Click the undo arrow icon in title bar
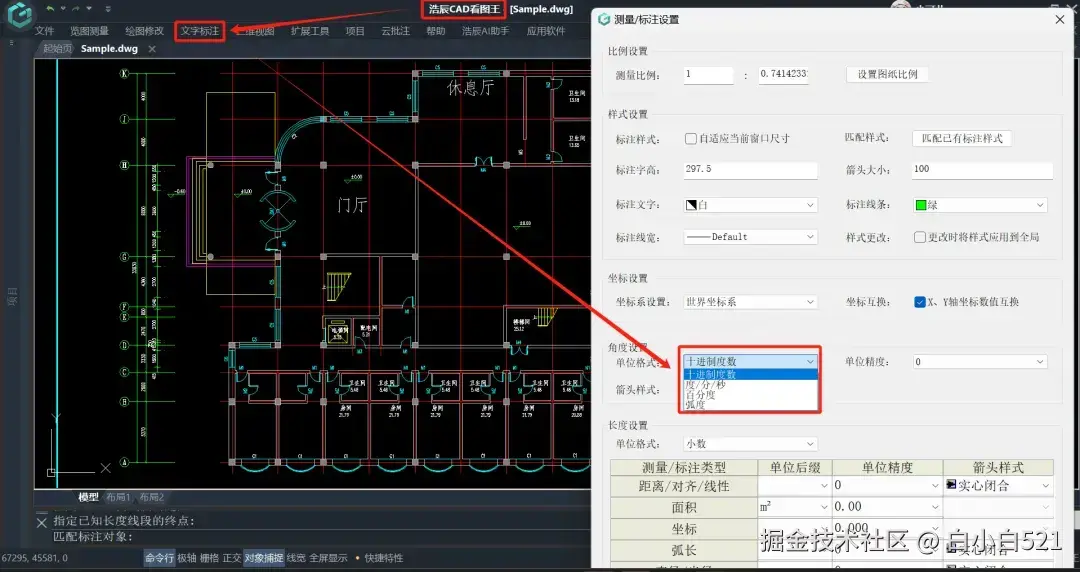 (50, 8)
